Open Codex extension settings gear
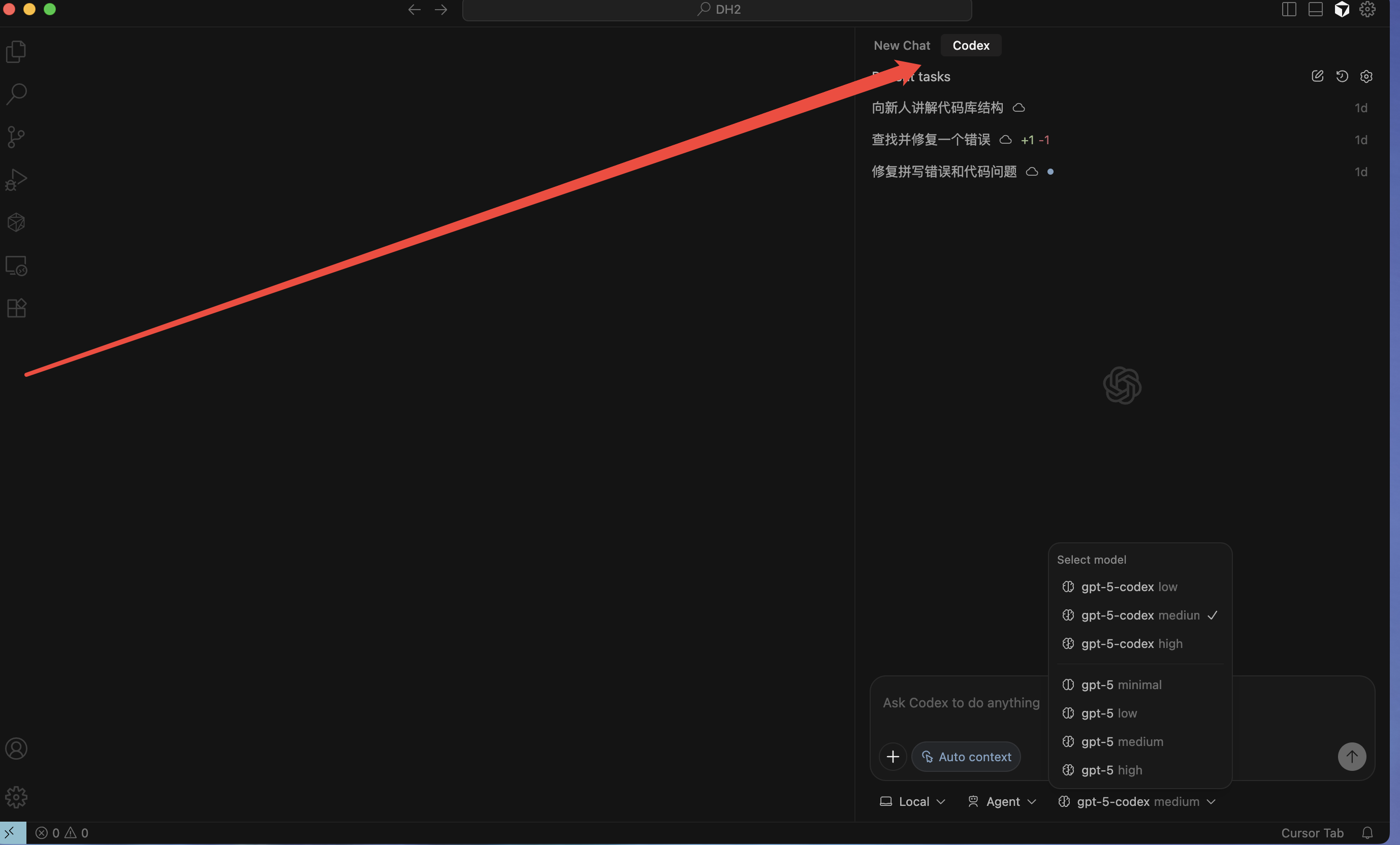 point(1366,76)
